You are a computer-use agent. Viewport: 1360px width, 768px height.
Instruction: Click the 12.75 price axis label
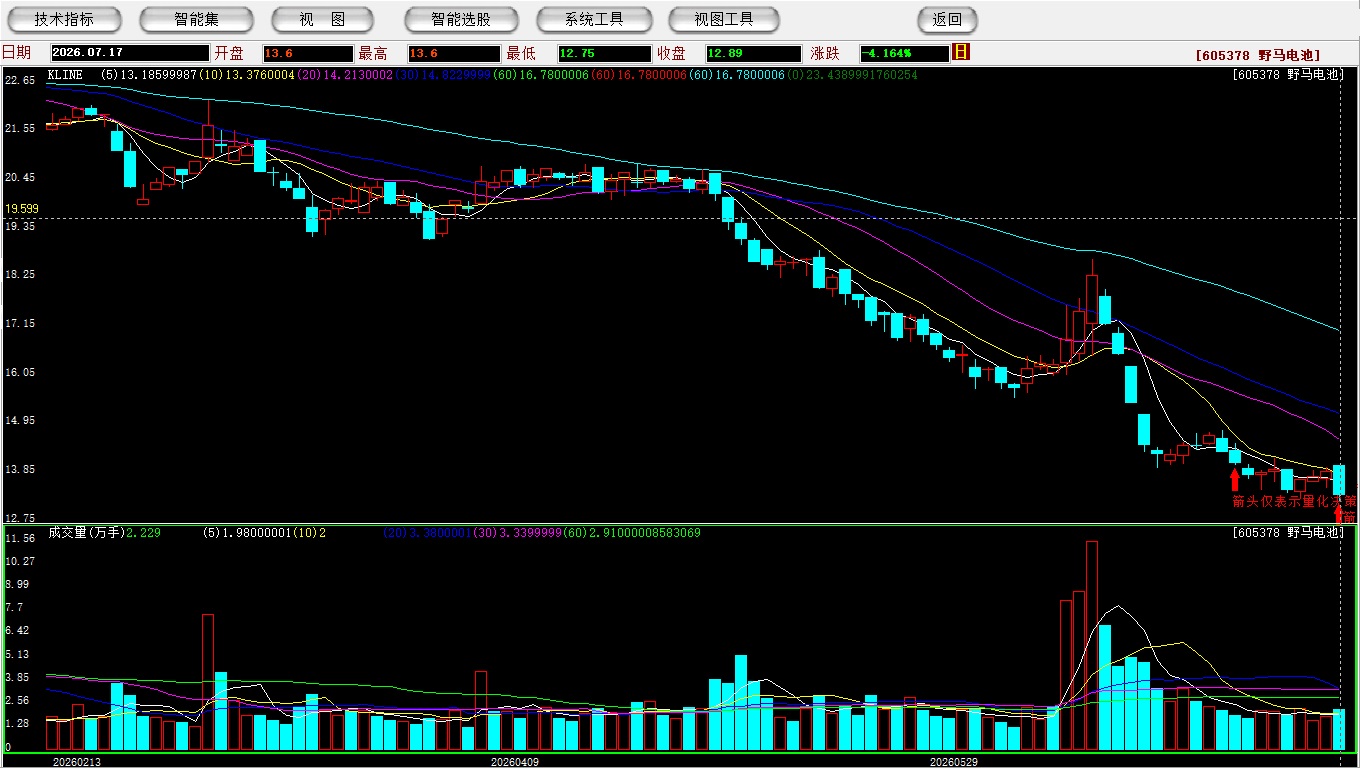[x=20, y=518]
